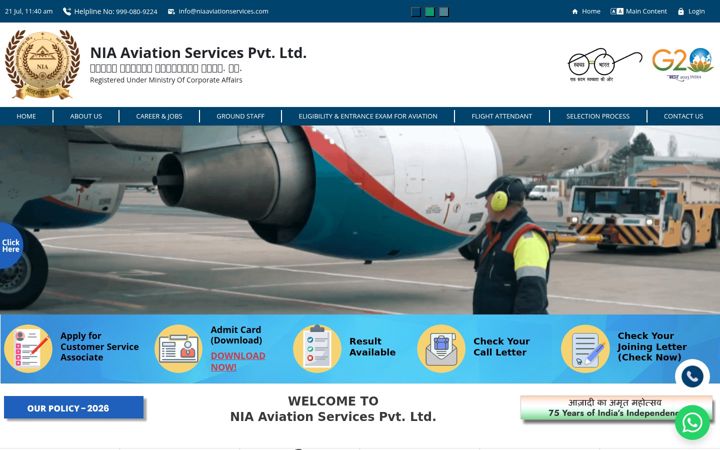This screenshot has width=720, height=450.
Task: Click the Call Letter envelope icon
Action: pyautogui.click(x=441, y=349)
